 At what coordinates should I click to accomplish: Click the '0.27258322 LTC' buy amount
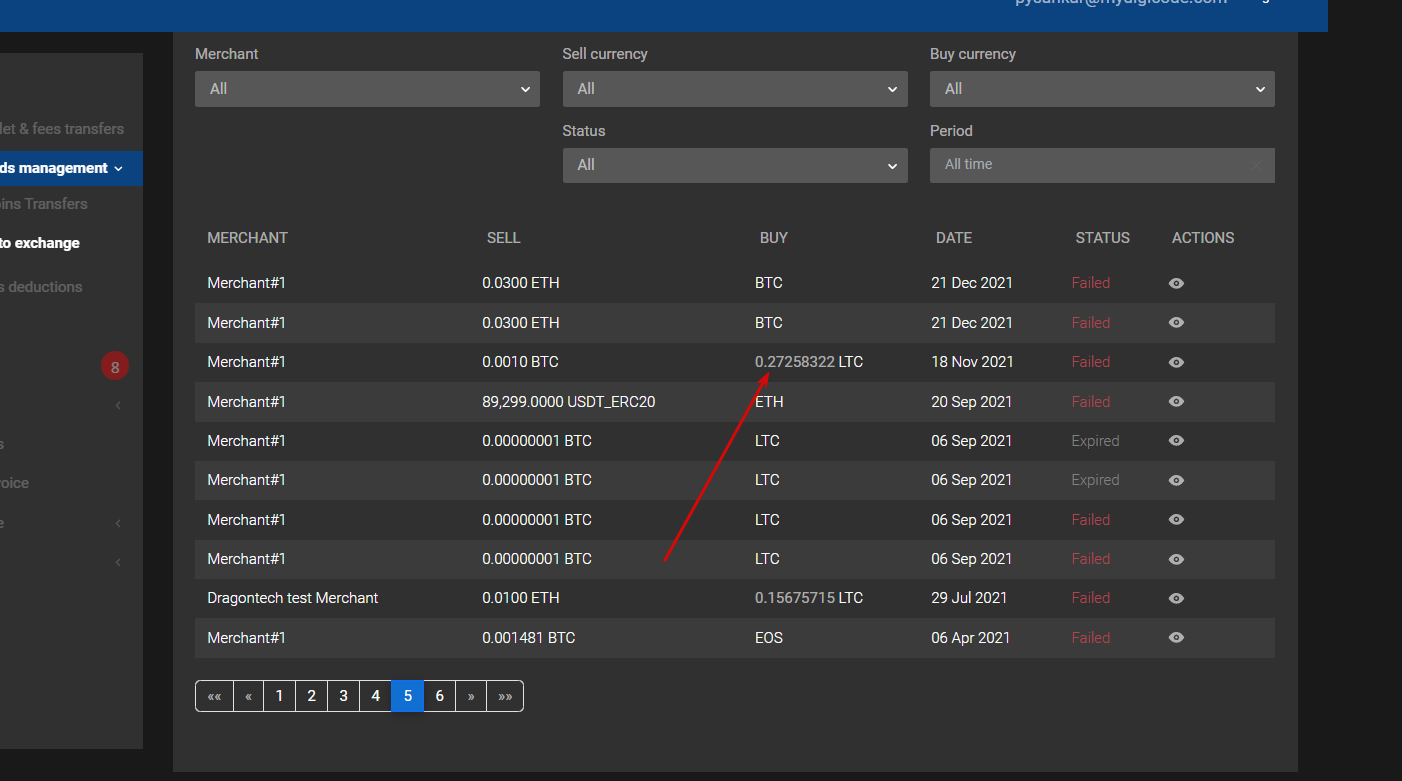[x=809, y=362]
